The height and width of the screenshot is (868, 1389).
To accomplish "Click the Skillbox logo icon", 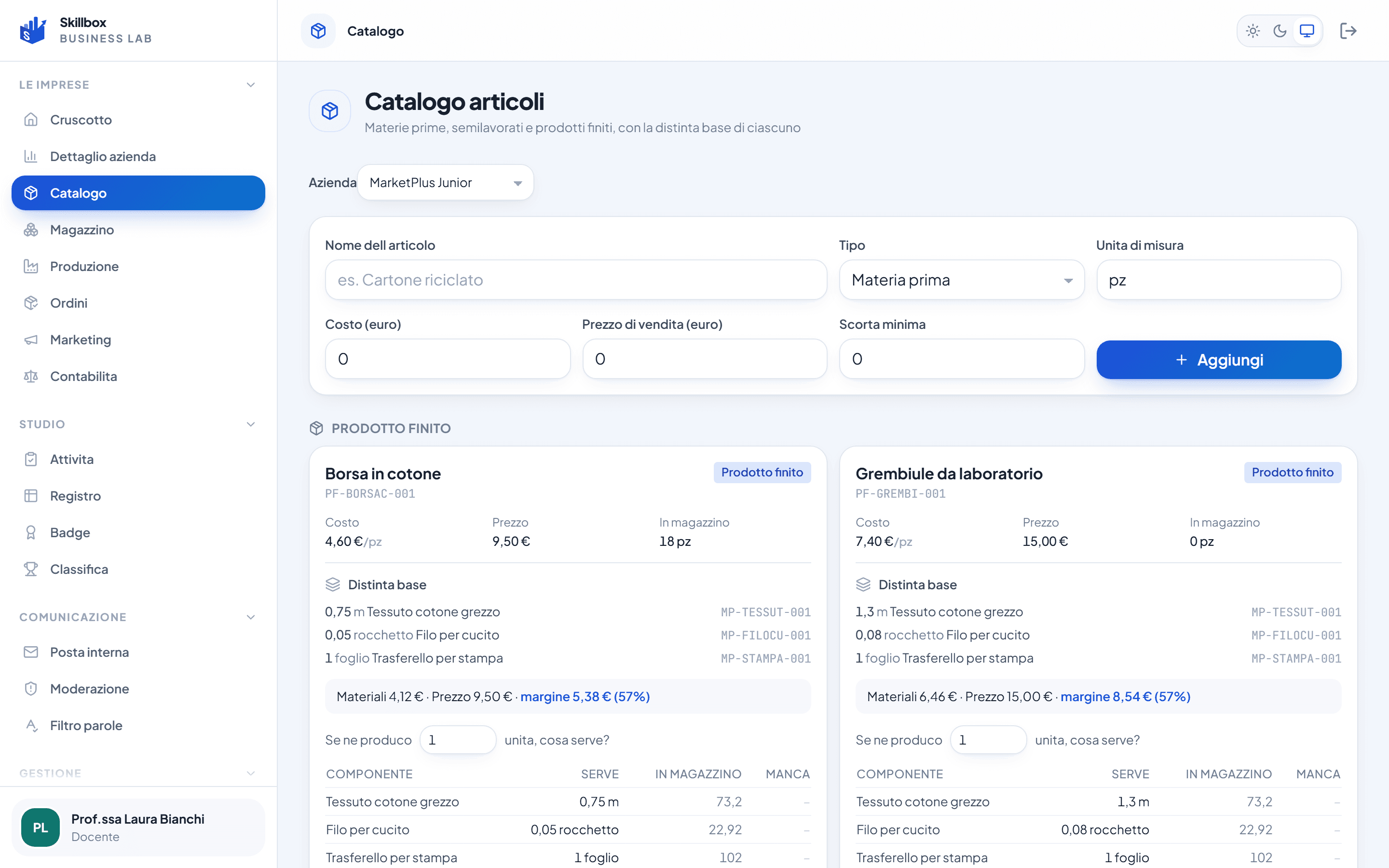I will (33, 30).
